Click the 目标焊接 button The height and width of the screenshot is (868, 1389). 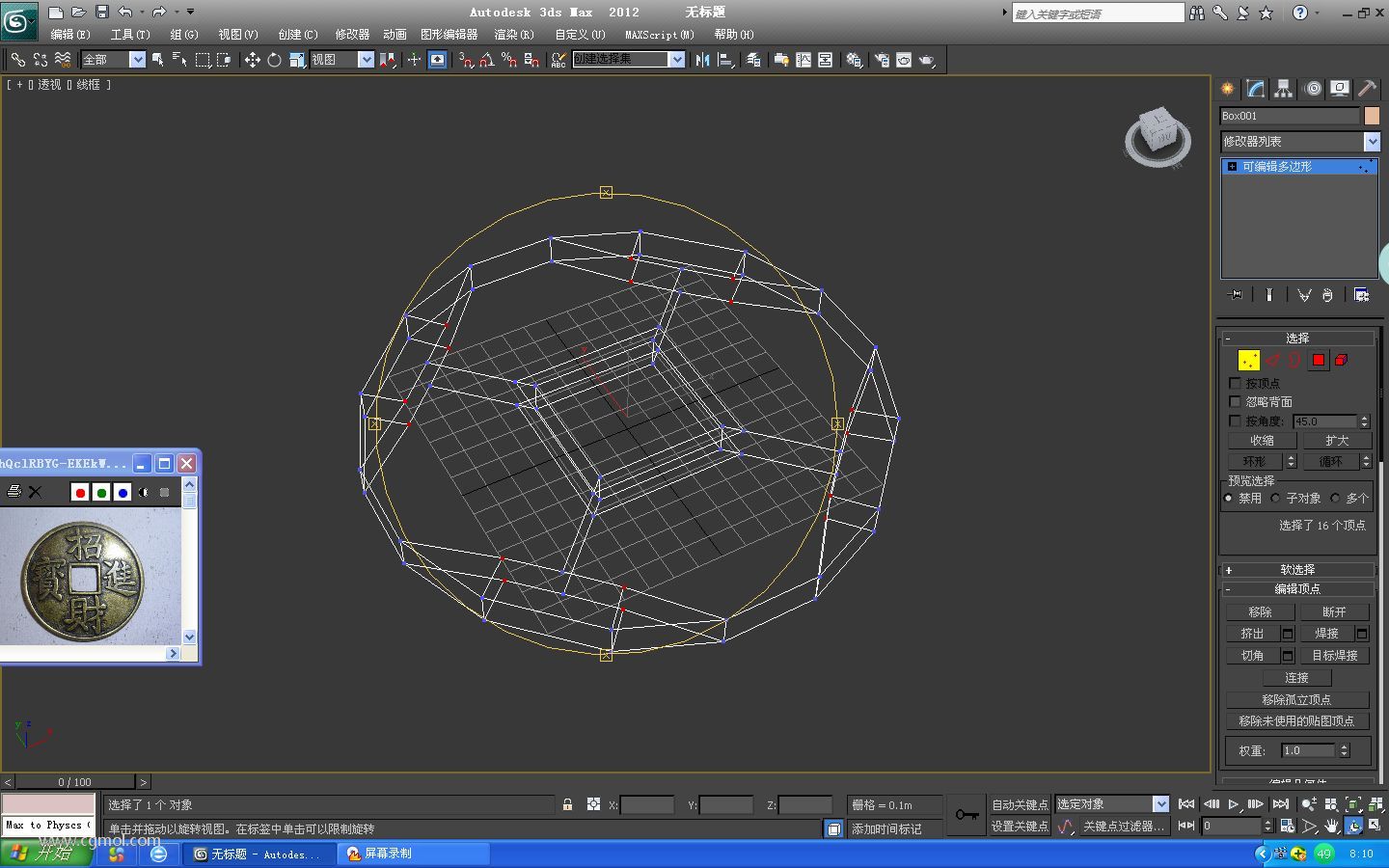tap(1333, 656)
